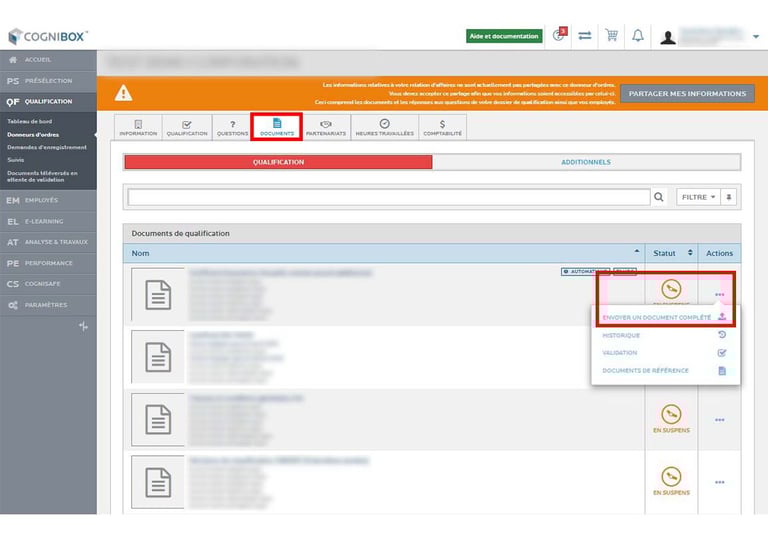Select Donneurs d'ordres submenu item
768x539 pixels.
point(33,134)
